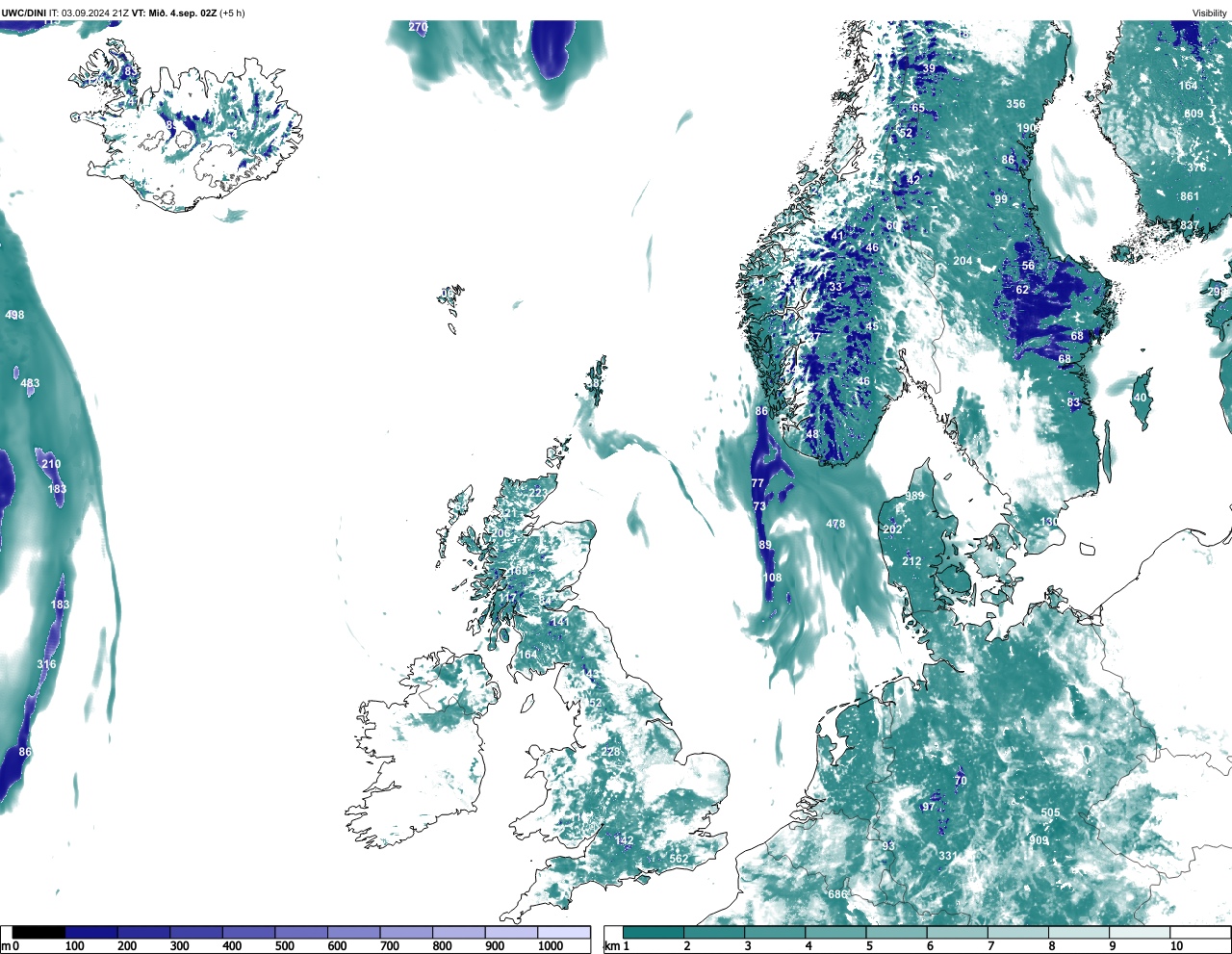Click the '809' value in Finland

coord(1193,114)
